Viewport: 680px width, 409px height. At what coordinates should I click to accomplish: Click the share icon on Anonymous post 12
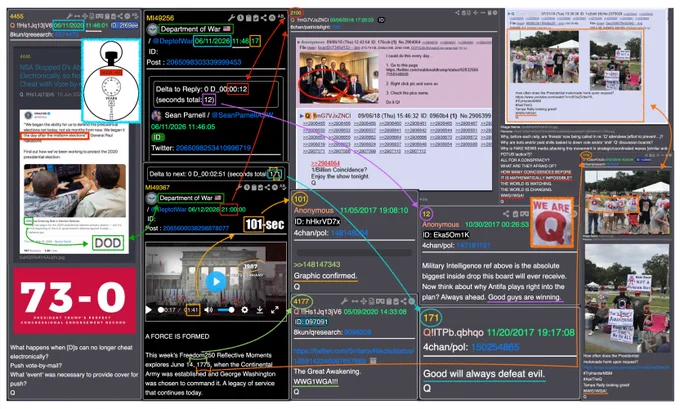point(506,214)
